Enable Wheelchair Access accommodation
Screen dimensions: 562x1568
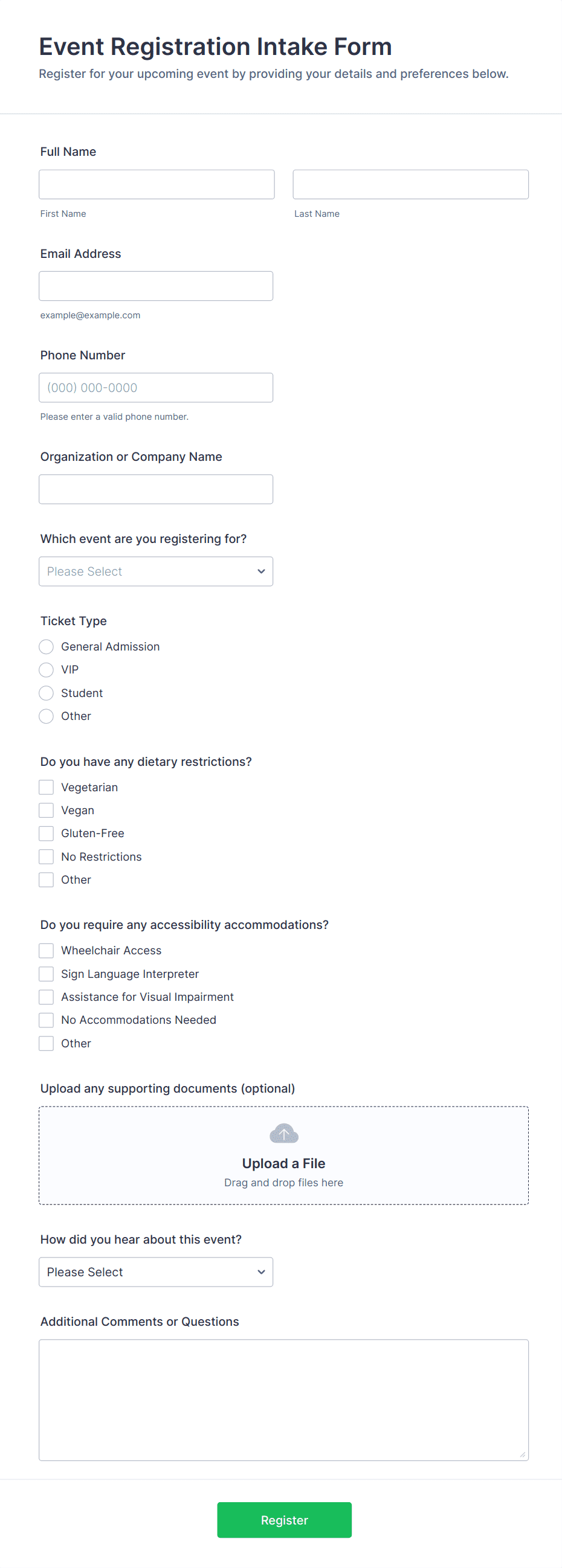point(47,950)
